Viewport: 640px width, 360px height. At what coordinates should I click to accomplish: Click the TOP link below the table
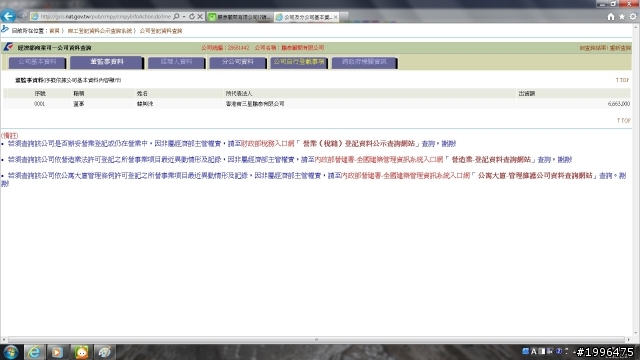click(624, 120)
